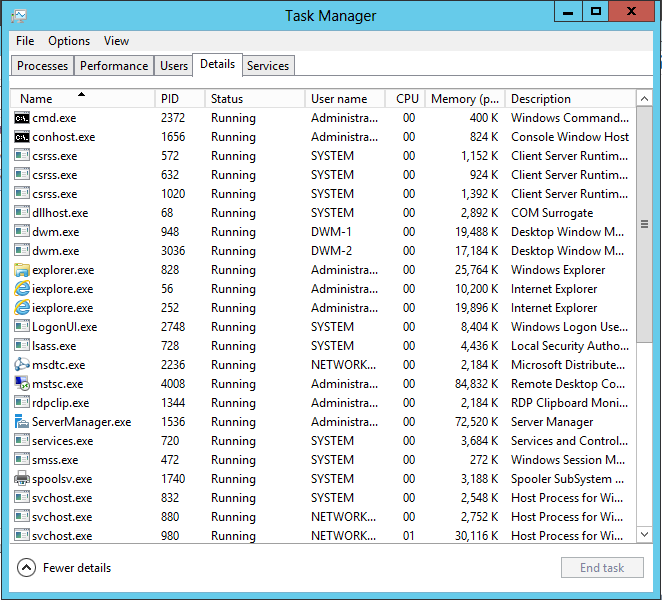This screenshot has height=600, width=662.
Task: Click the DWM-1 user name cell
Action: (x=331, y=232)
